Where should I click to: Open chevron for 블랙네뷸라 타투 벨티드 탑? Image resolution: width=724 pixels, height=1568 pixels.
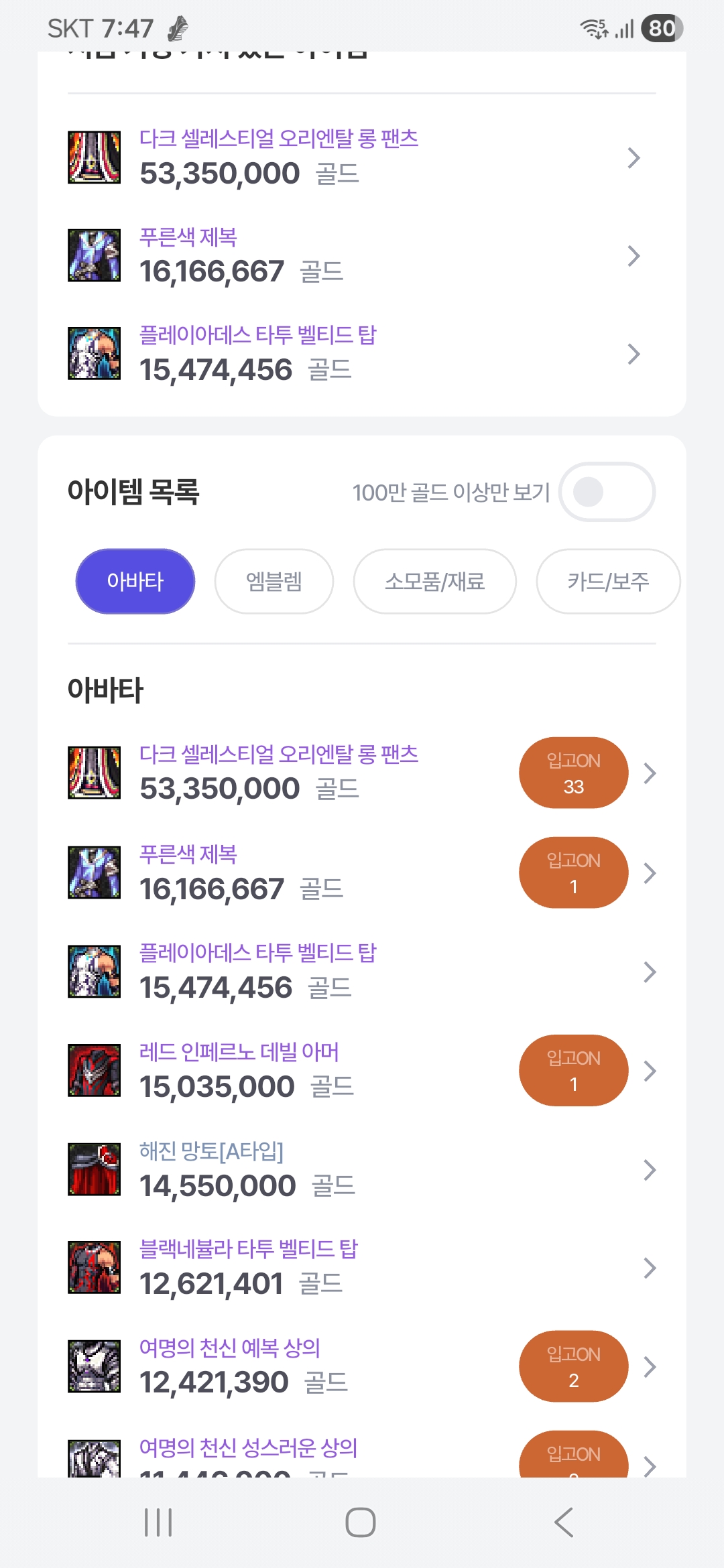pos(649,1268)
